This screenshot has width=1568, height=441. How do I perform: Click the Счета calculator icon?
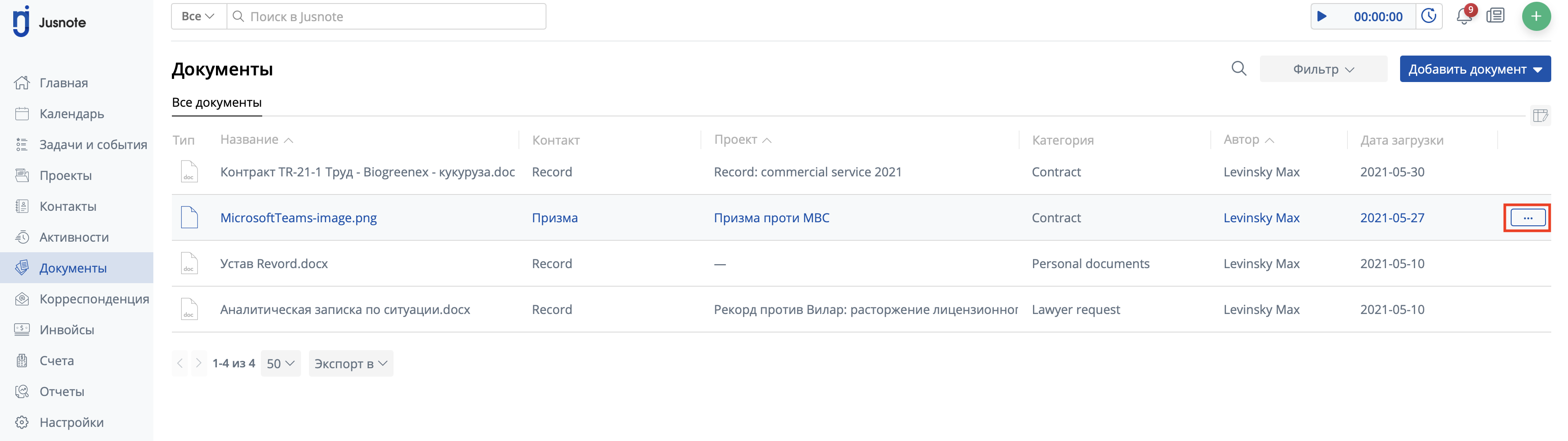tap(22, 361)
